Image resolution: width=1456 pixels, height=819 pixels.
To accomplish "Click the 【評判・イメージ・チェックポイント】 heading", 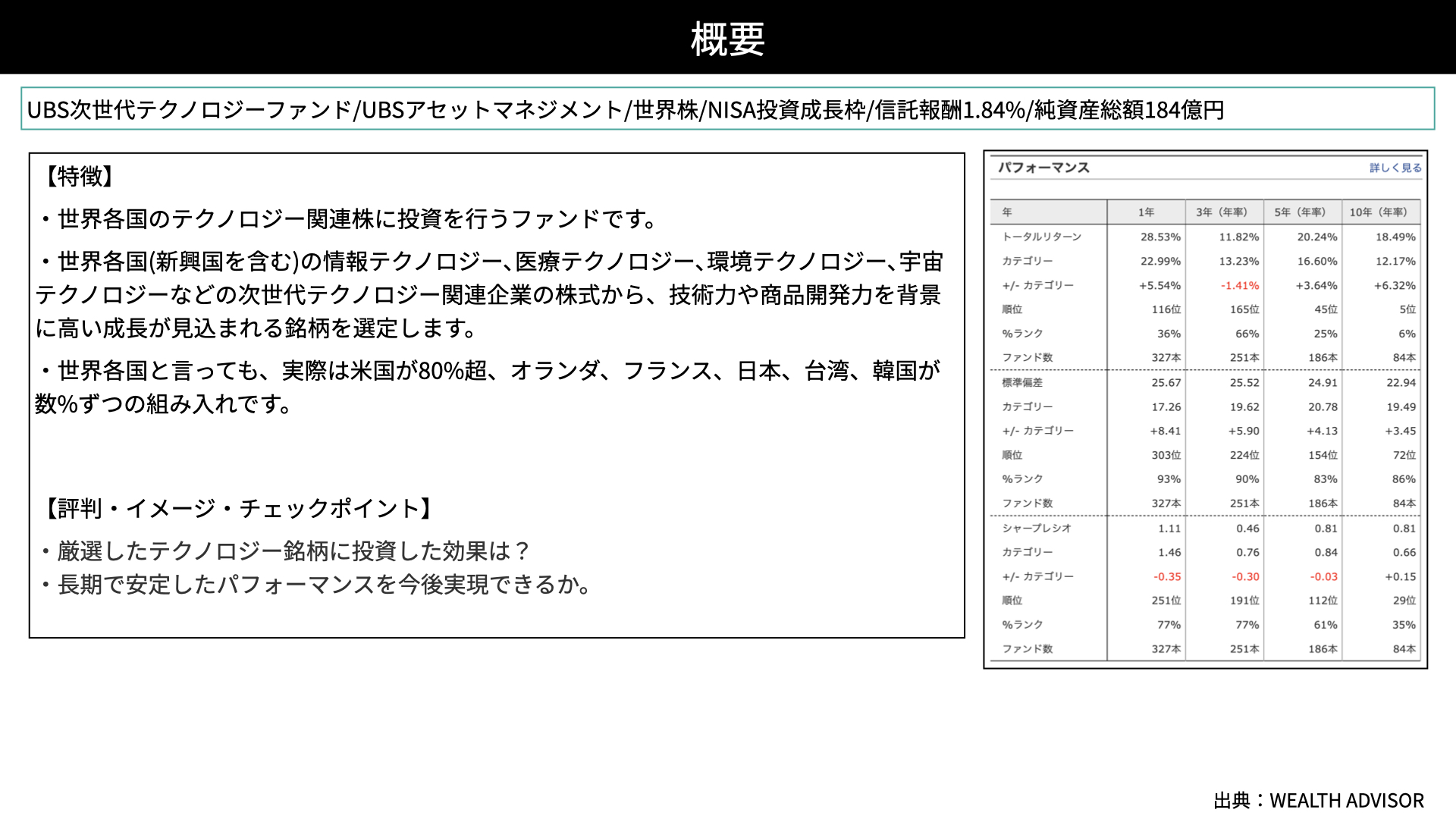I will [x=238, y=508].
